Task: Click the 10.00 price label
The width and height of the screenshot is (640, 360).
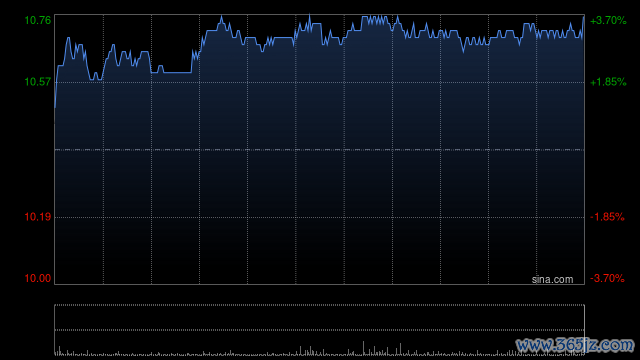Action: pyautogui.click(x=38, y=278)
